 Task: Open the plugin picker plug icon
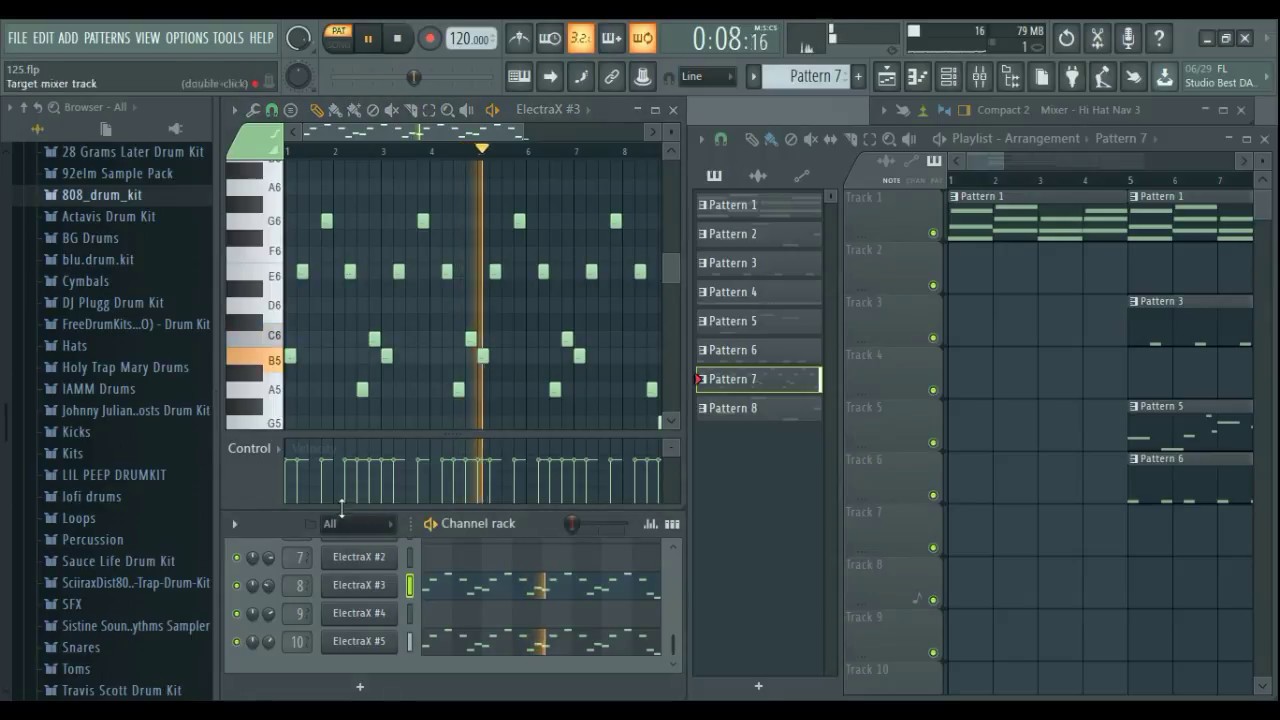point(1072,76)
